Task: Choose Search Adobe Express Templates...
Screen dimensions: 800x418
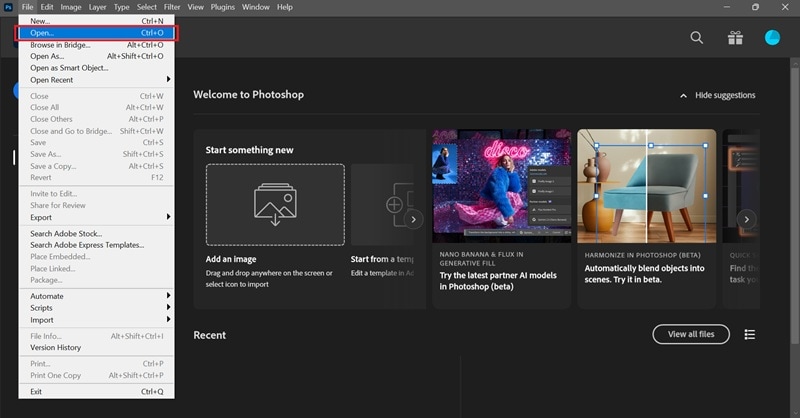Action: point(96,245)
